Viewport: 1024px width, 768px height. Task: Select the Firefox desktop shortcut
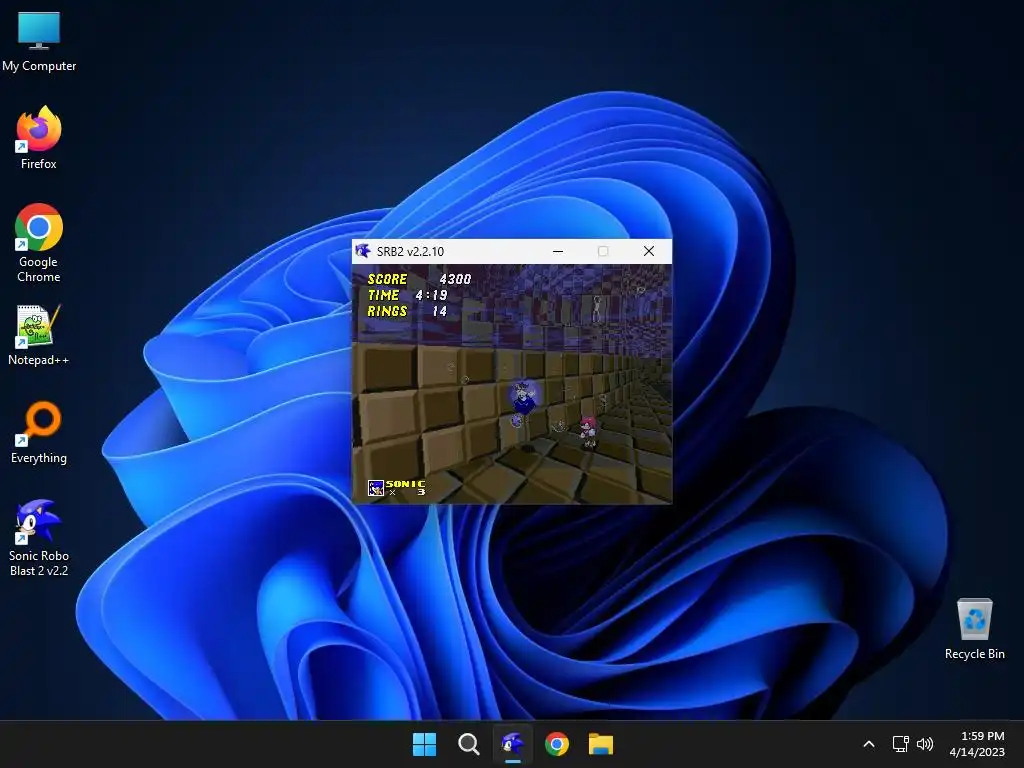coord(39,138)
